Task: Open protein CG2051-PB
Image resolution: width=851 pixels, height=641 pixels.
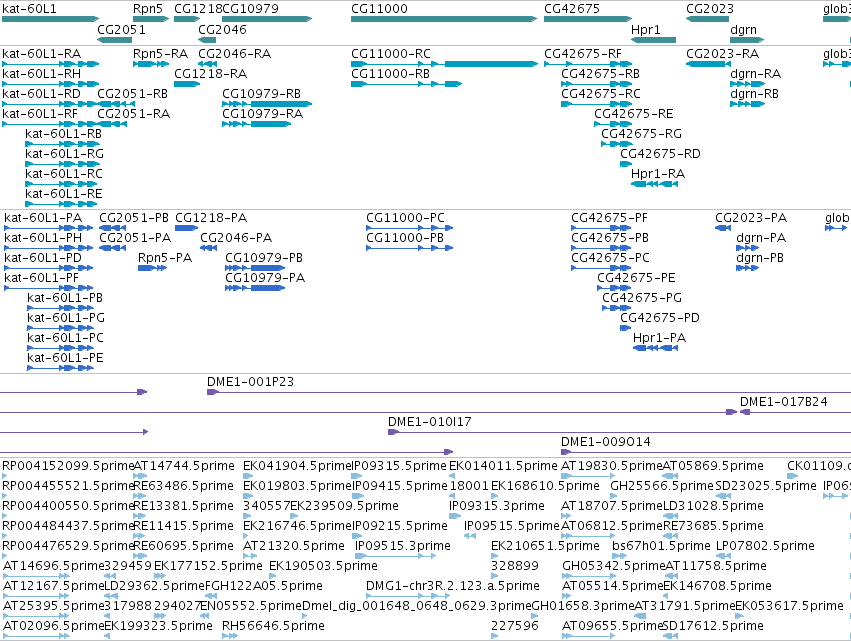Action: tap(113, 228)
